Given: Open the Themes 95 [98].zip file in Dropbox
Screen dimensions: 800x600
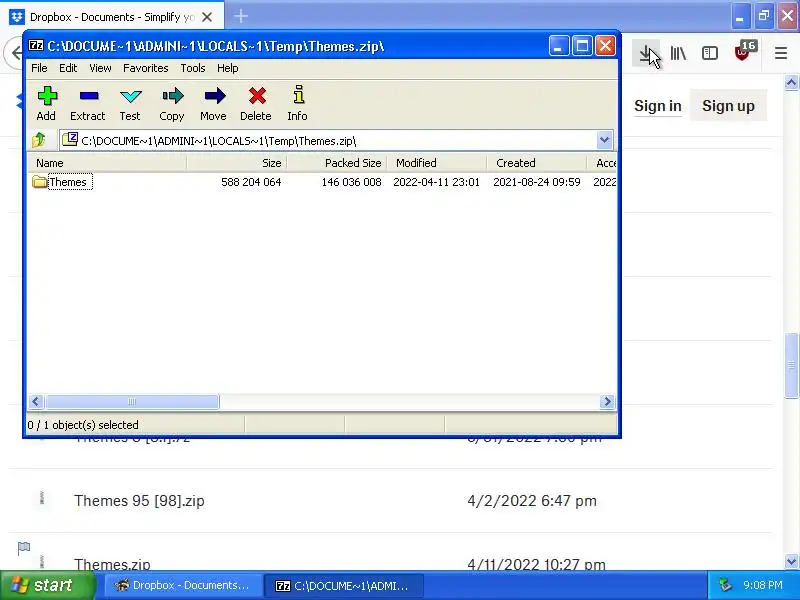Looking at the screenshot, I should [x=139, y=501].
